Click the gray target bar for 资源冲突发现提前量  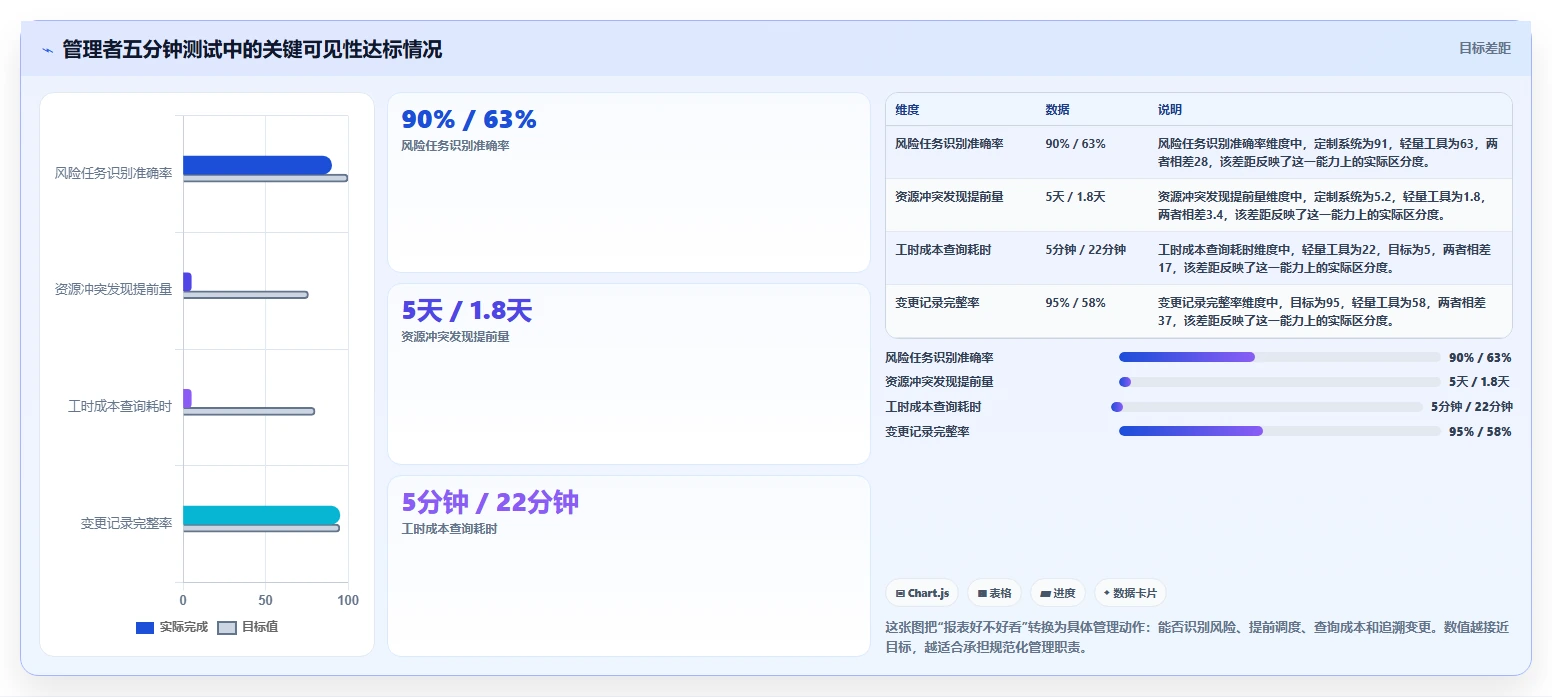pyautogui.click(x=245, y=295)
